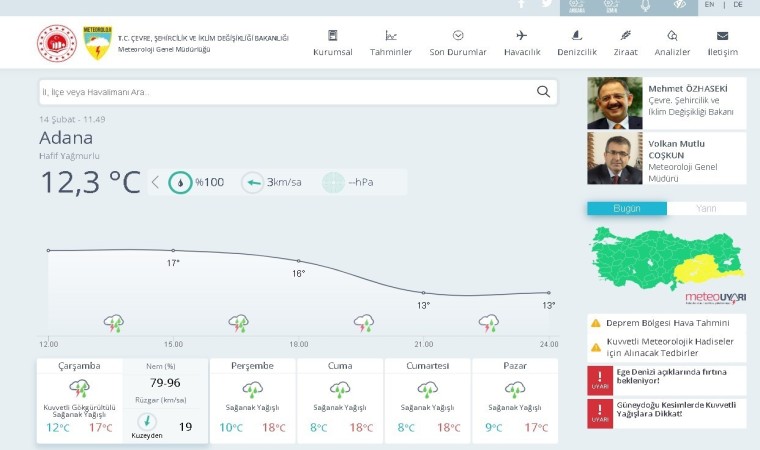760x450 pixels.
Task: Open the Denizcilik menu item
Action: 576,43
